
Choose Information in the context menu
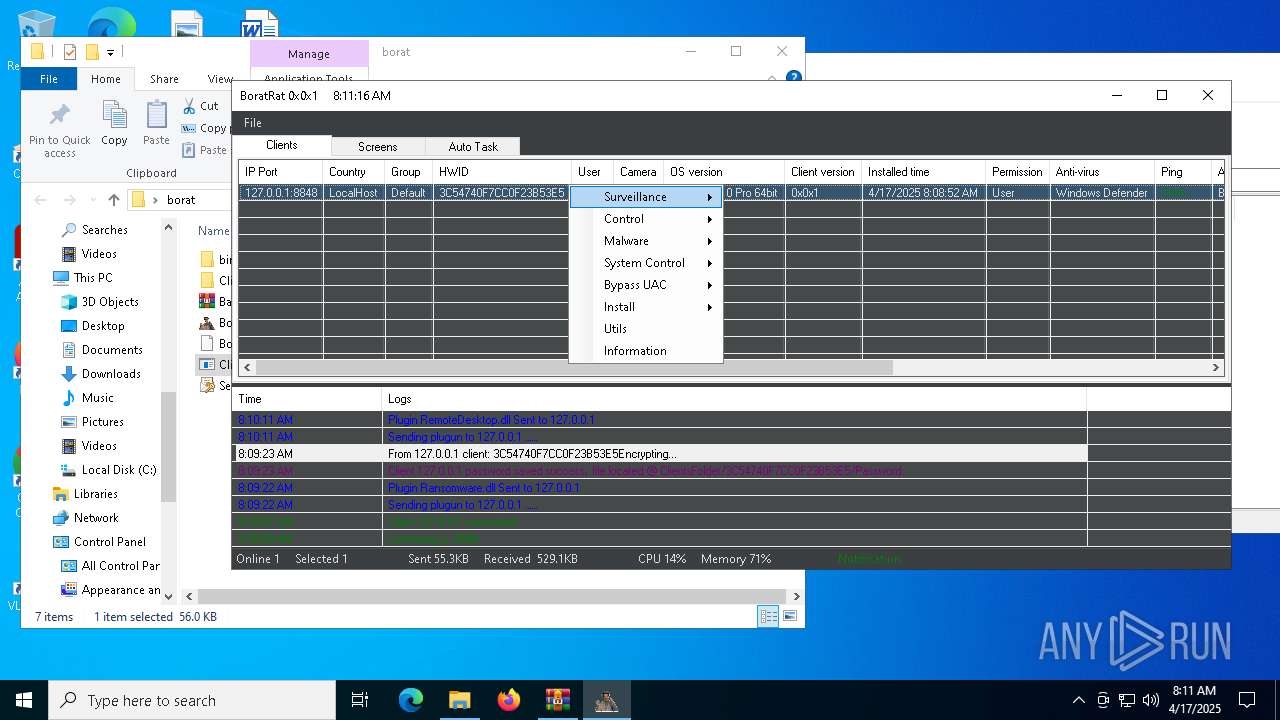[x=646, y=351]
